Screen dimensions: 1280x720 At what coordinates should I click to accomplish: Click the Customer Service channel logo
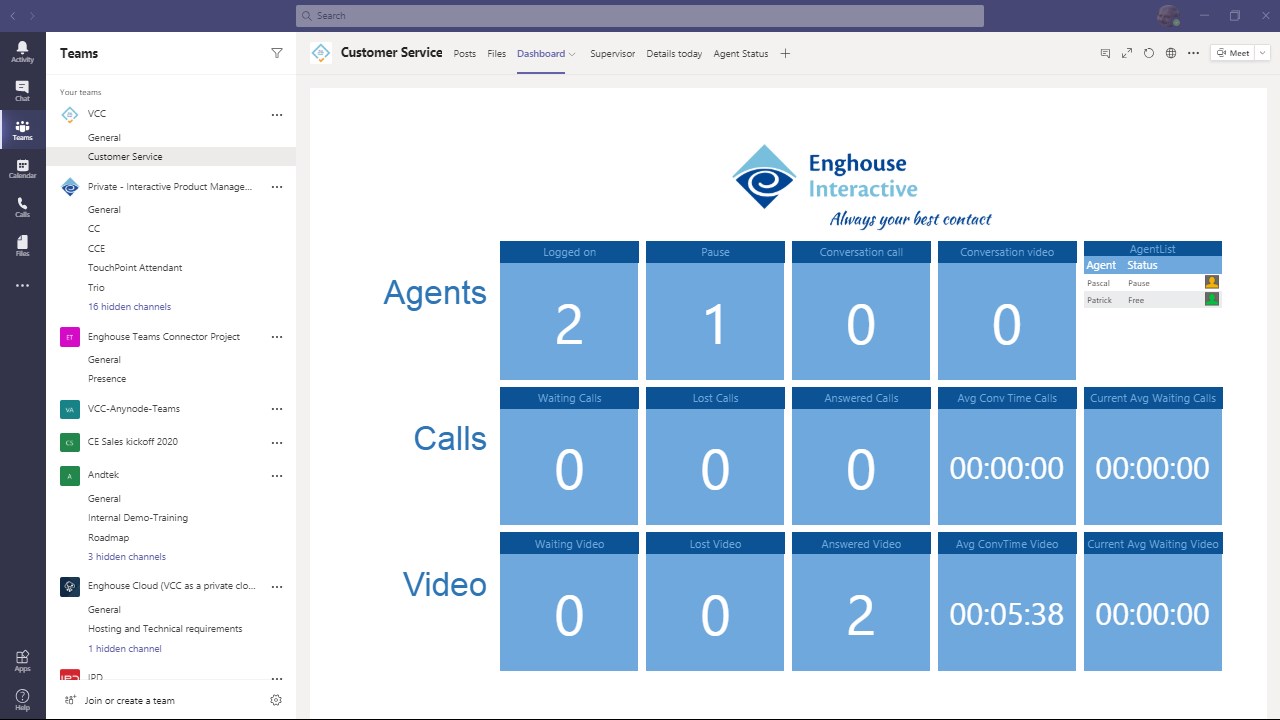click(x=321, y=53)
